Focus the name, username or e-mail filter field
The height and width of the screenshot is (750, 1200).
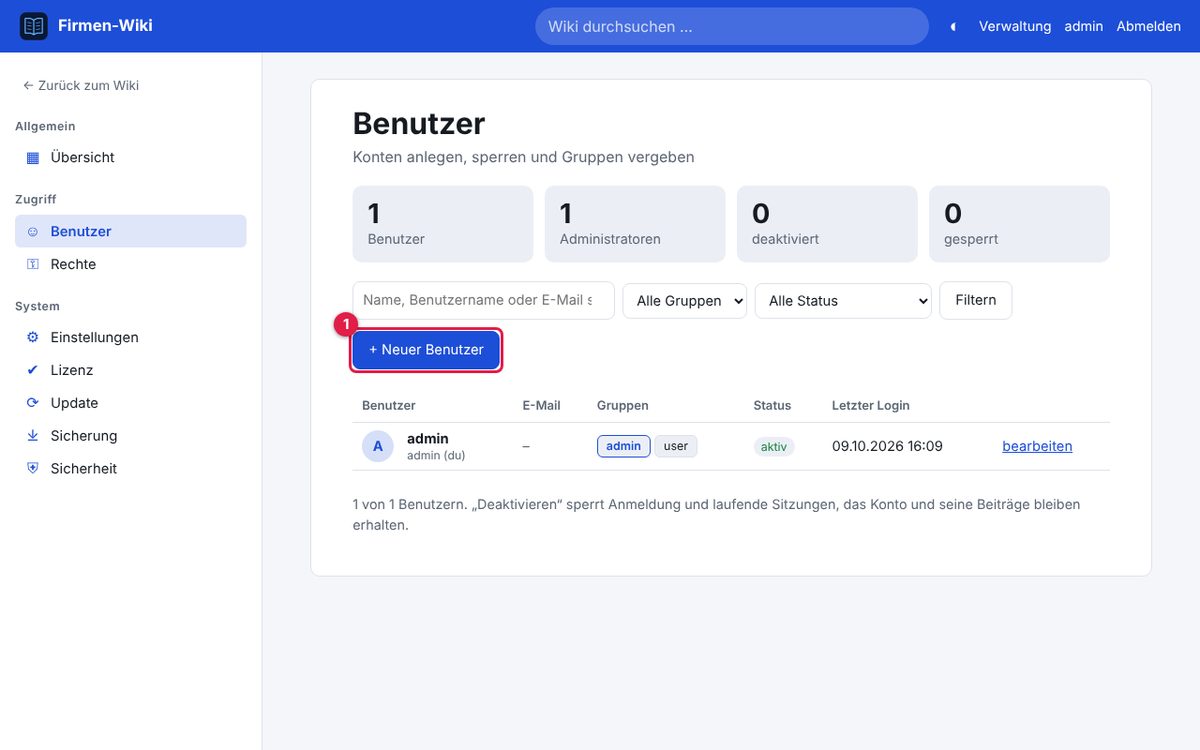click(484, 300)
